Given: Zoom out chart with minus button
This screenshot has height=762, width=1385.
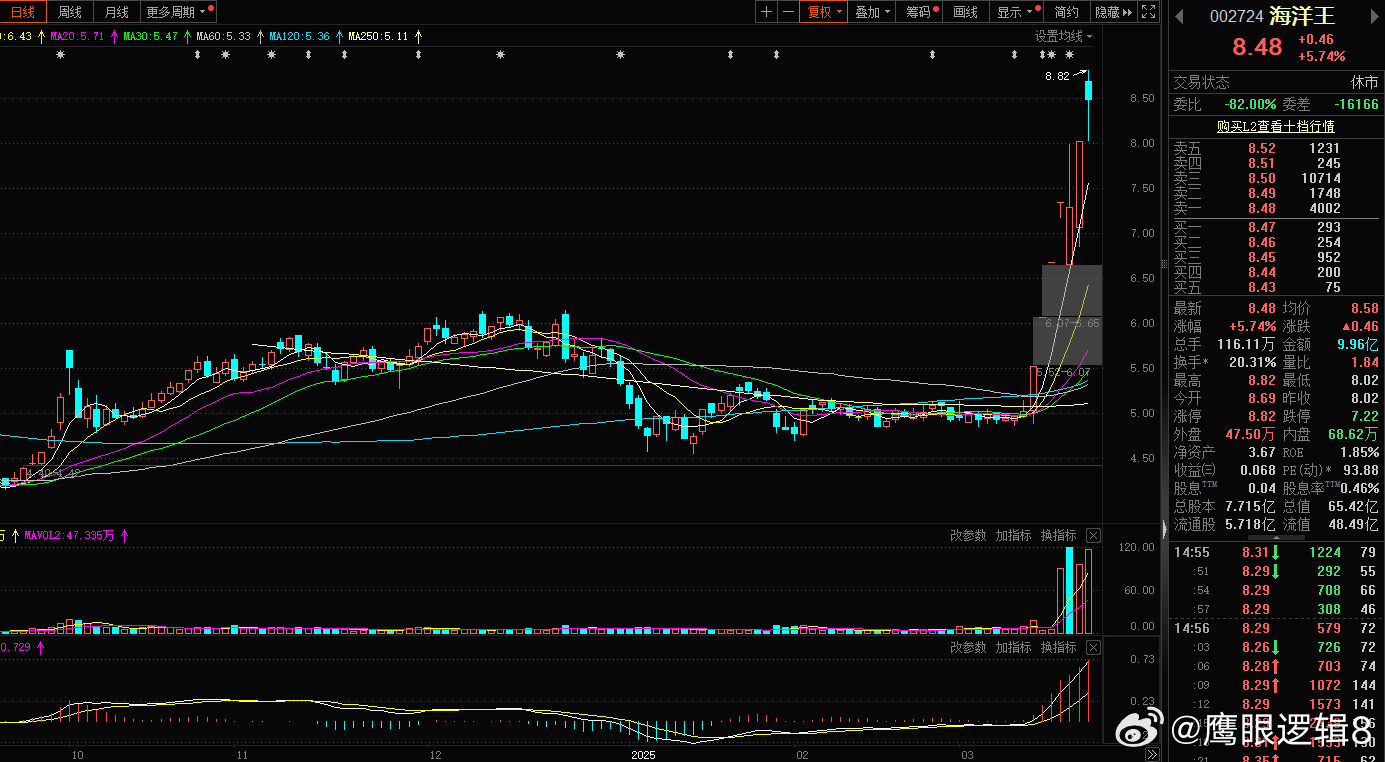Looking at the screenshot, I should [788, 12].
